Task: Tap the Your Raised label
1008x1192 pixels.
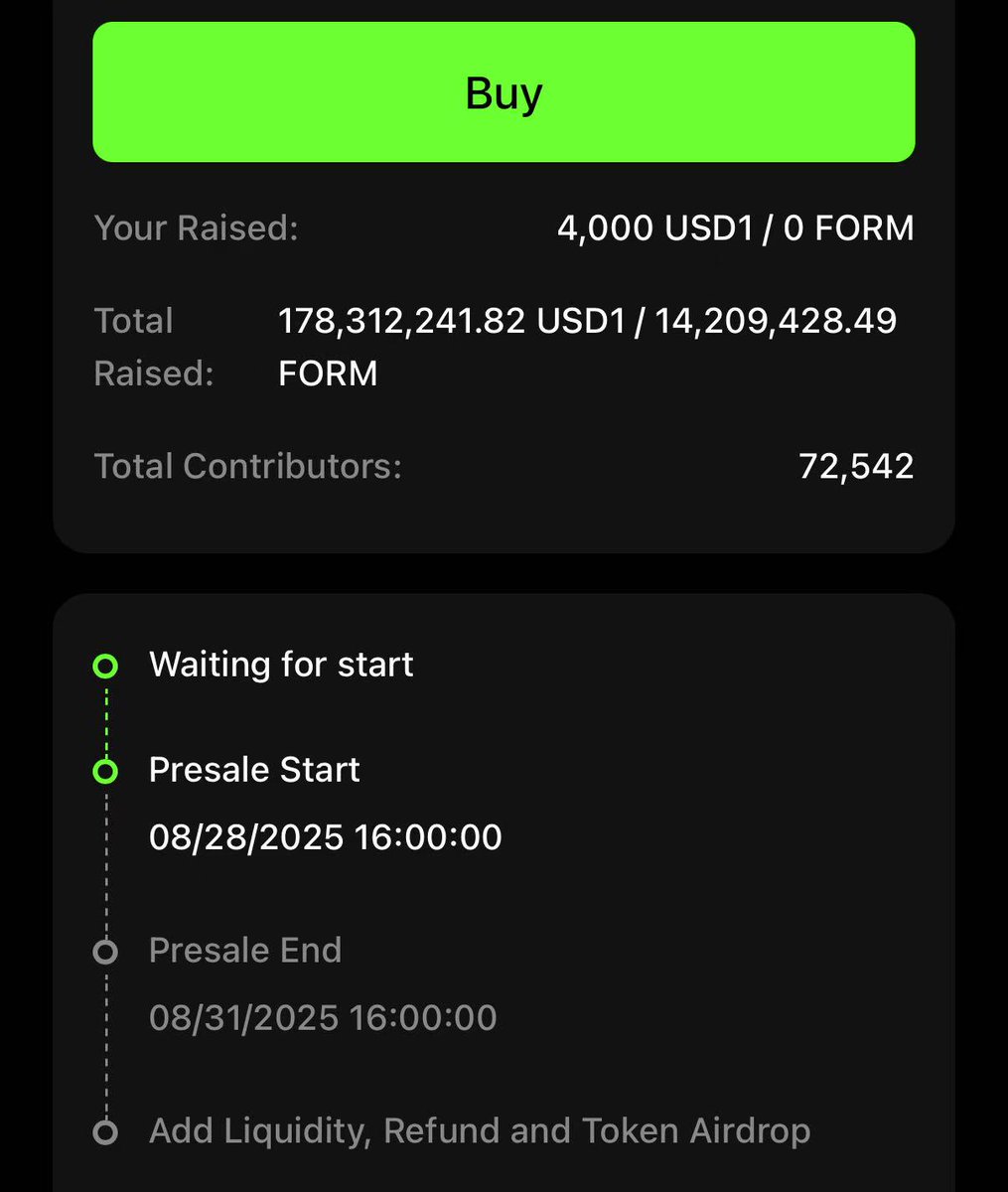Action: coord(196,227)
